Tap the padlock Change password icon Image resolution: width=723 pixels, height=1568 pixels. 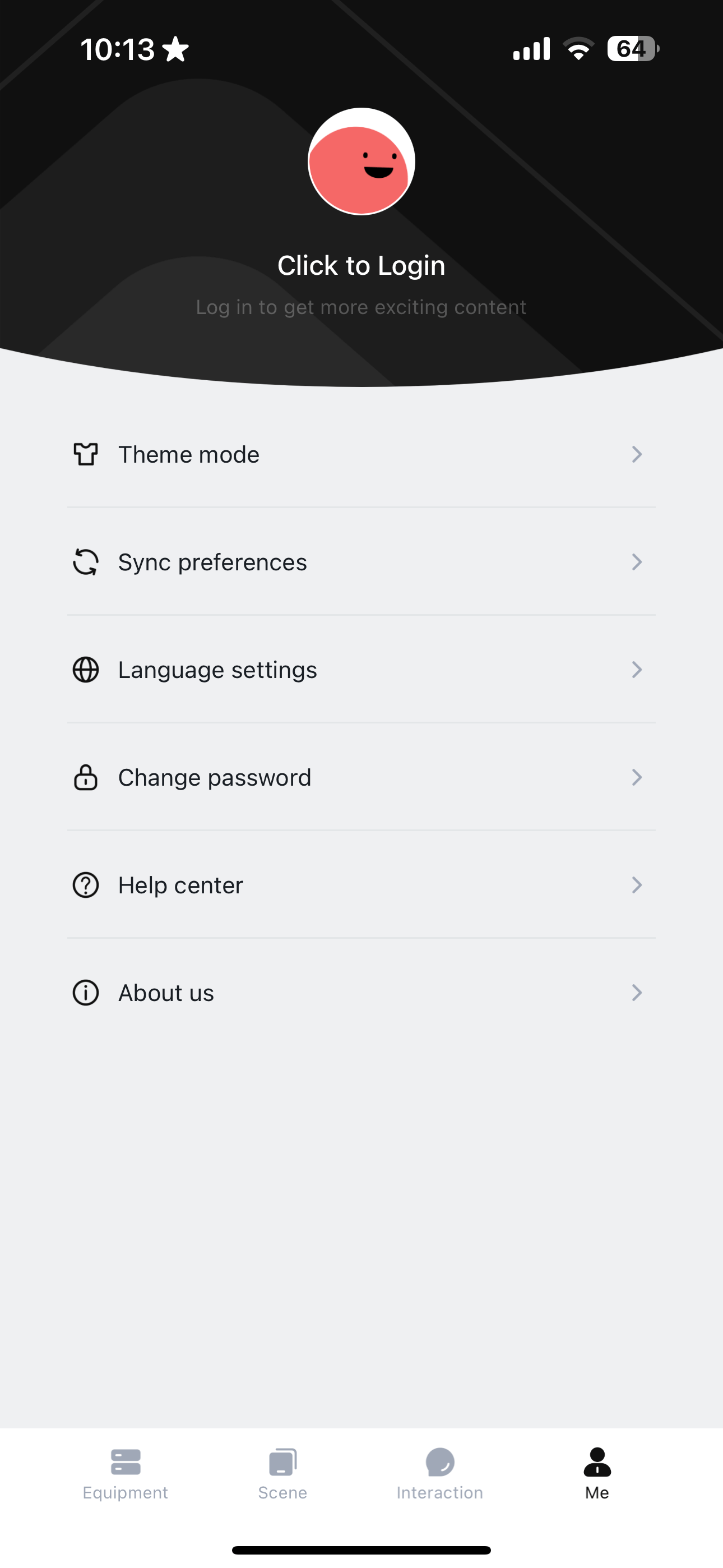86,777
